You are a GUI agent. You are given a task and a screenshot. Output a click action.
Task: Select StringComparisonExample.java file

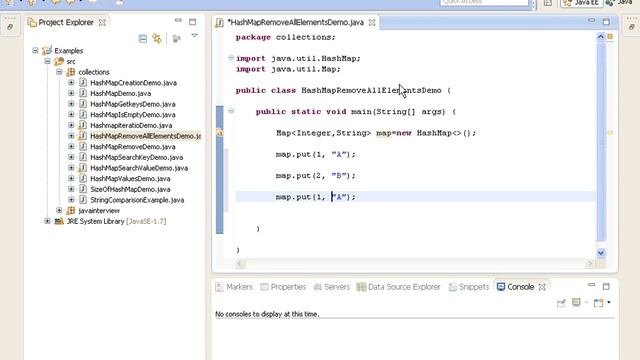coord(137,200)
